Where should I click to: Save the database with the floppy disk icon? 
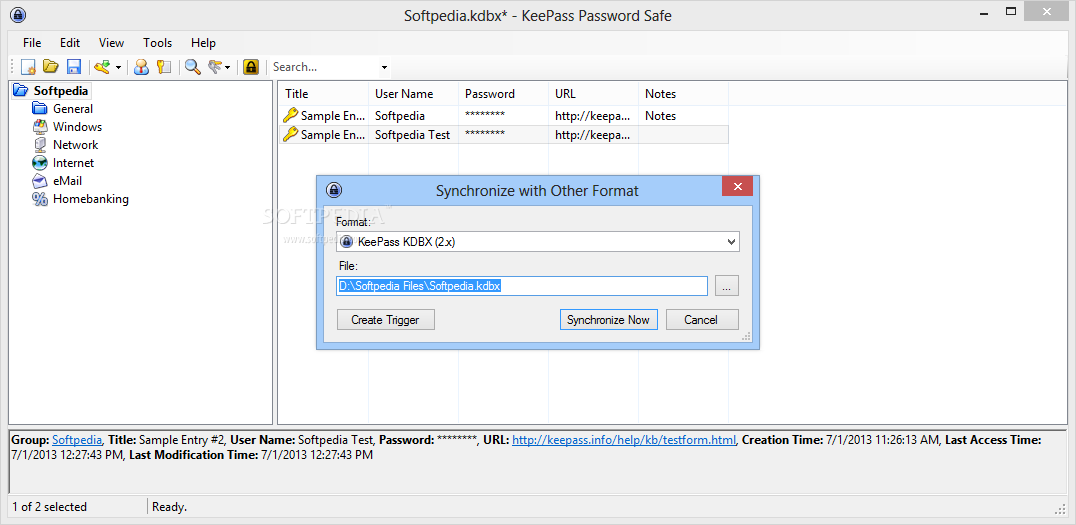point(73,67)
